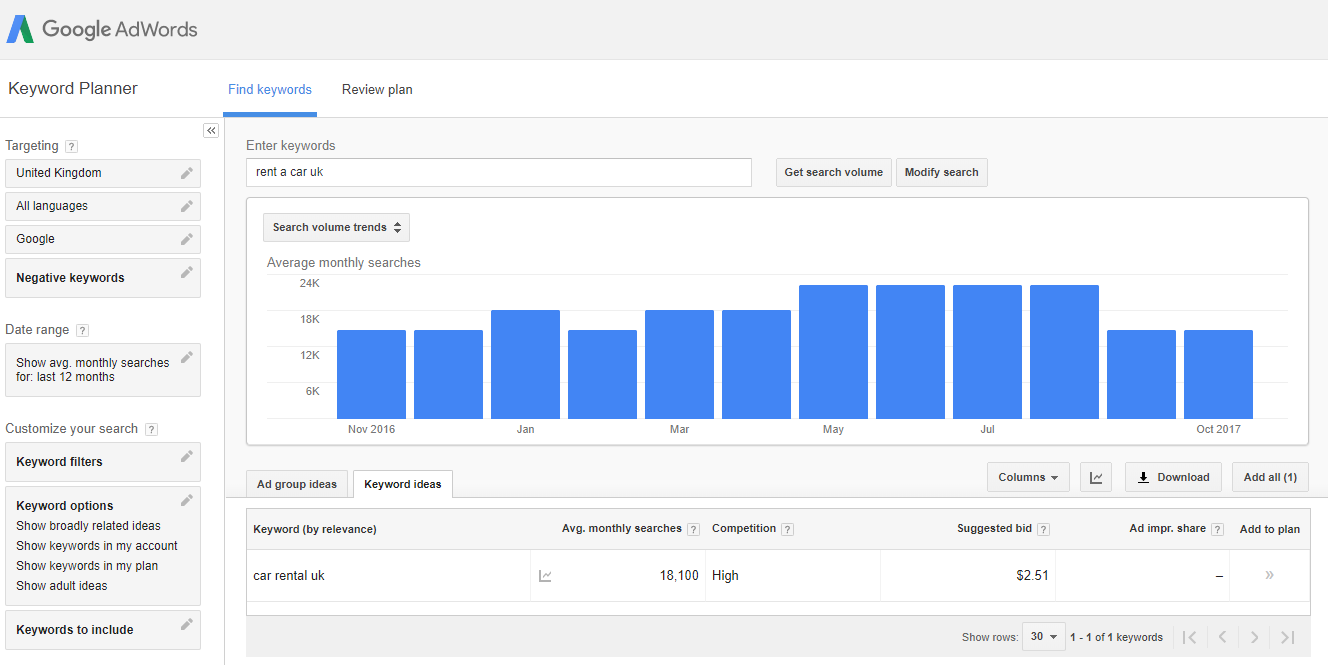Click the $2.51 suggested bid value

tap(1032, 576)
